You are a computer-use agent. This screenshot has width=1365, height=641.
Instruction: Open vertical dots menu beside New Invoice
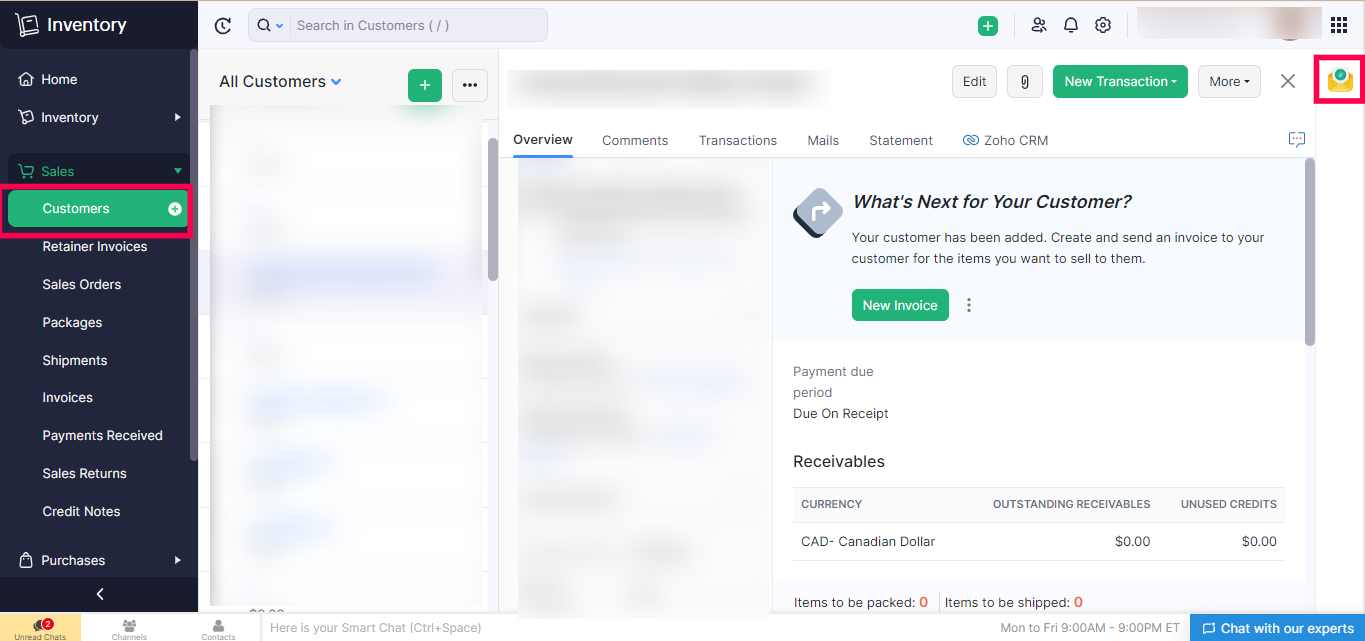click(969, 305)
